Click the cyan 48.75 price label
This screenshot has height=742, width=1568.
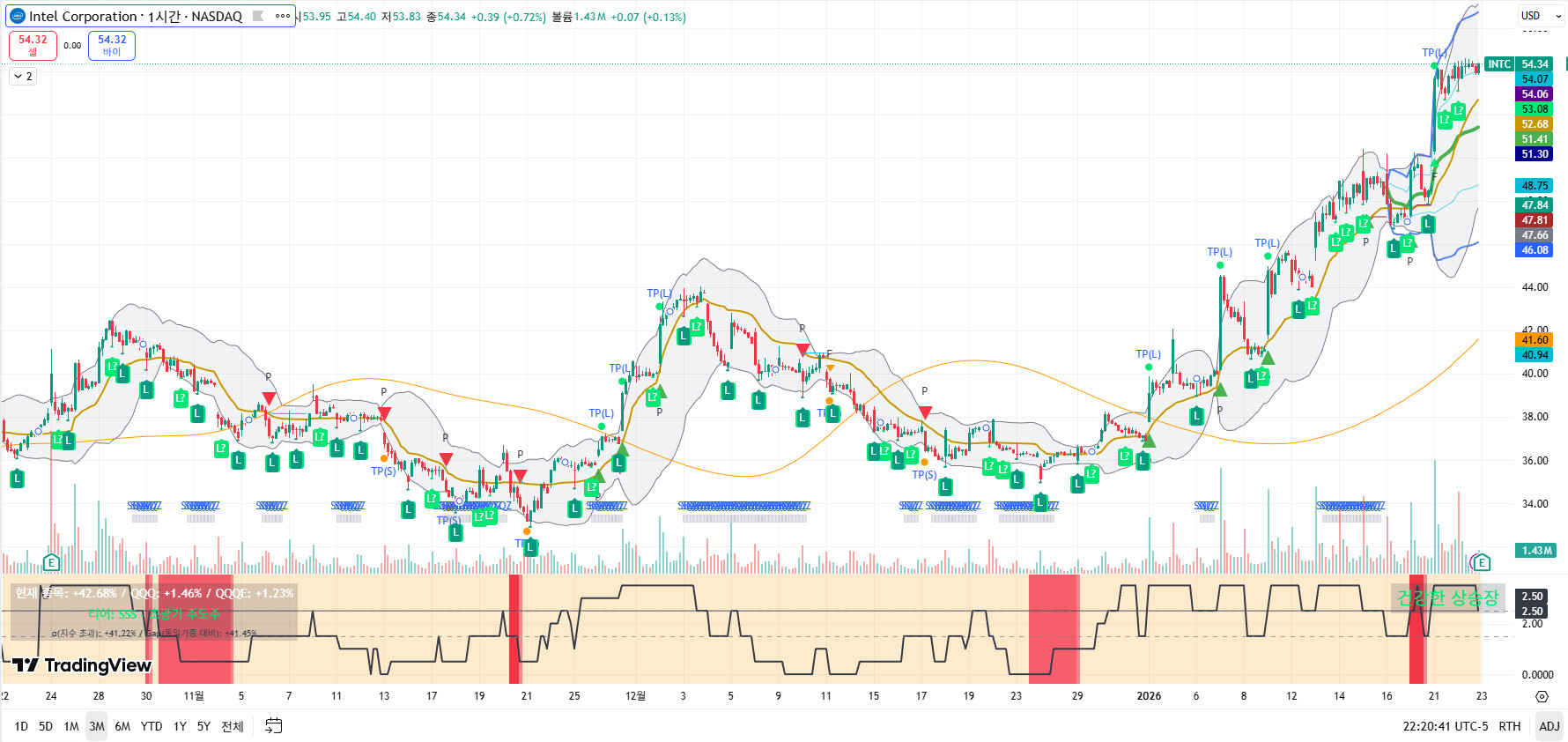tap(1535, 186)
